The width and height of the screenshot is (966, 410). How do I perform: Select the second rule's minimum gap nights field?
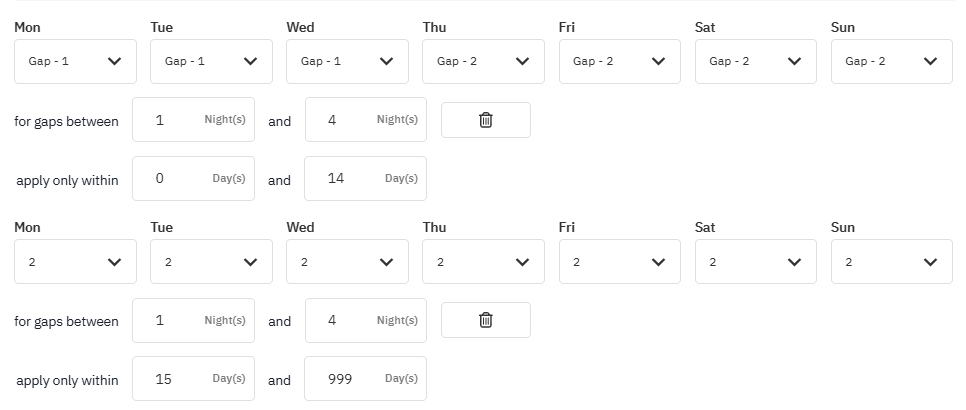click(193, 320)
